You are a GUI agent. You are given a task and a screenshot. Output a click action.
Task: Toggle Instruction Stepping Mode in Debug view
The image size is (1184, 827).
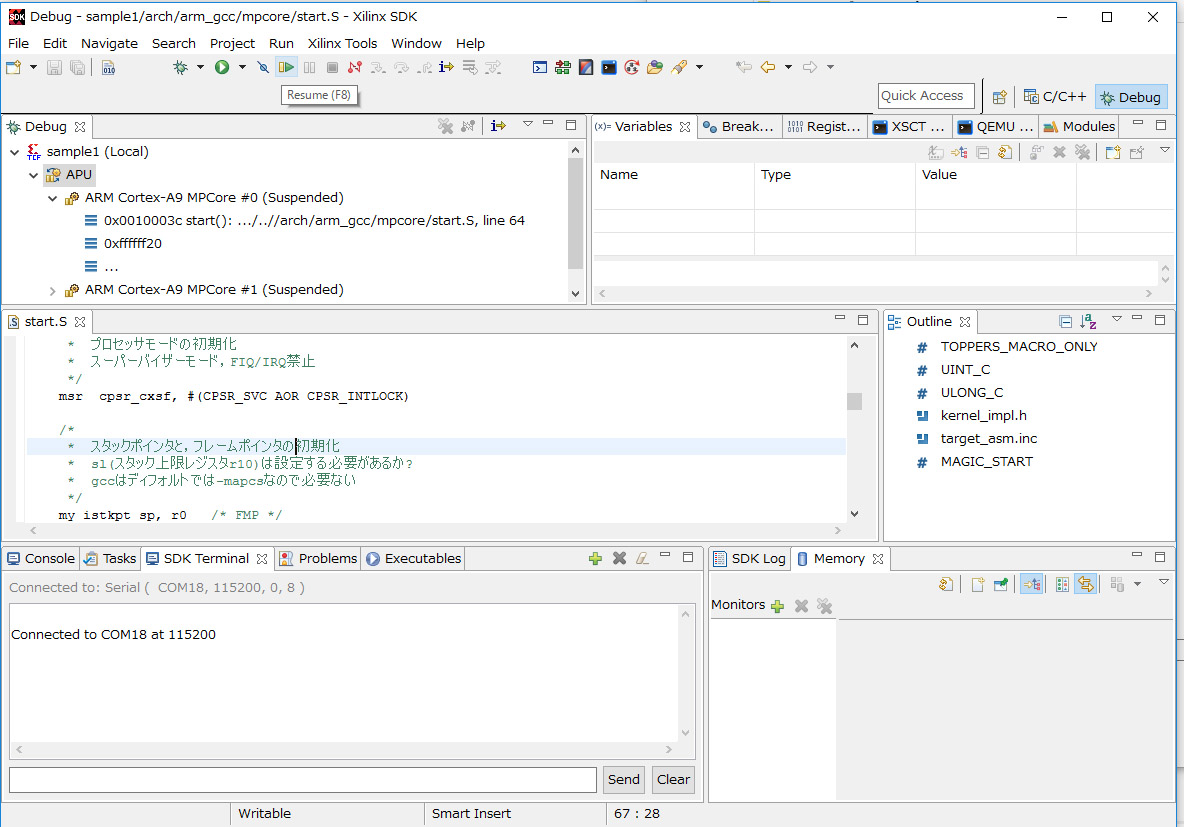click(x=498, y=126)
